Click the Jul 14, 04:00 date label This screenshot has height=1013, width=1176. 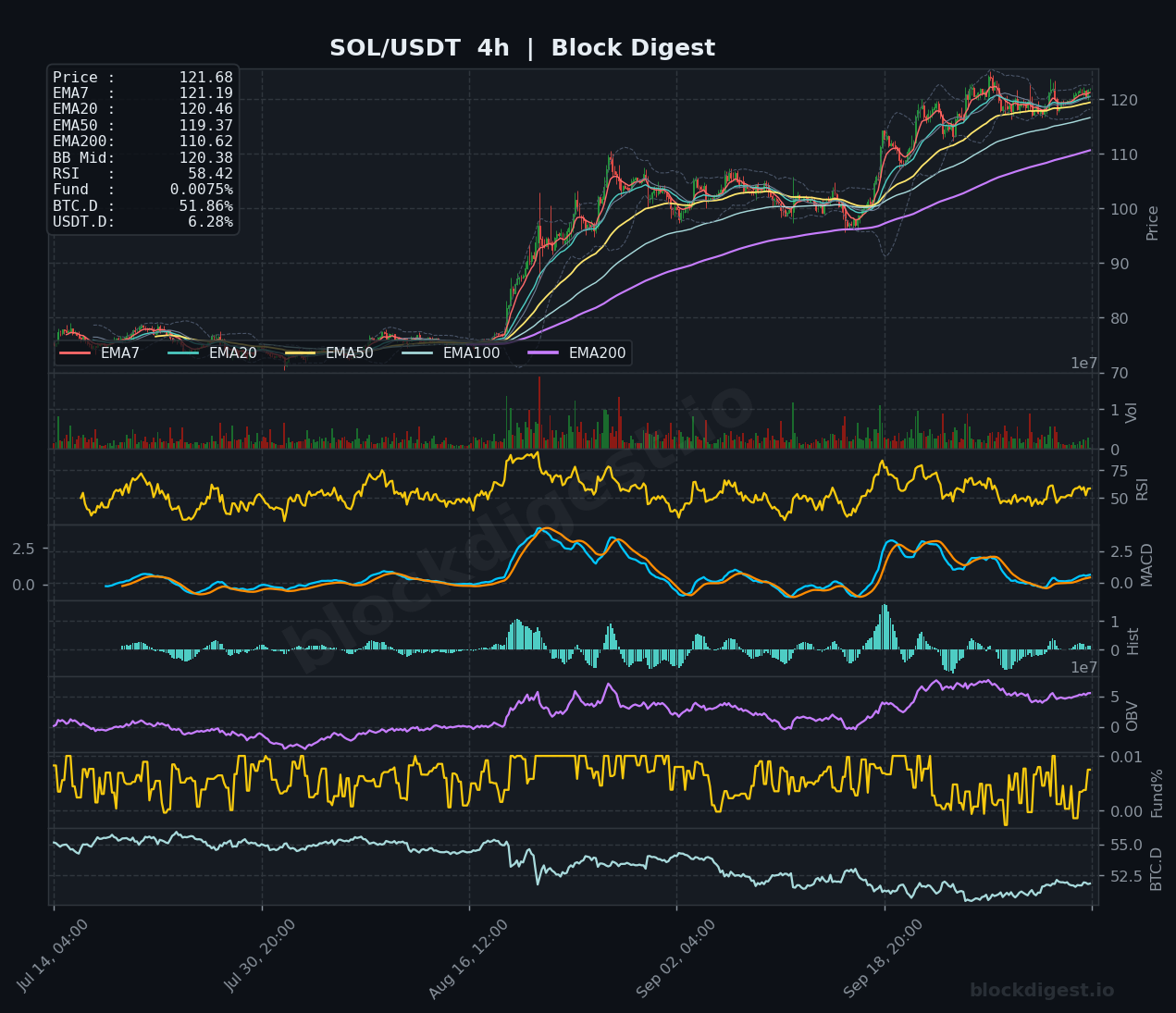53,957
